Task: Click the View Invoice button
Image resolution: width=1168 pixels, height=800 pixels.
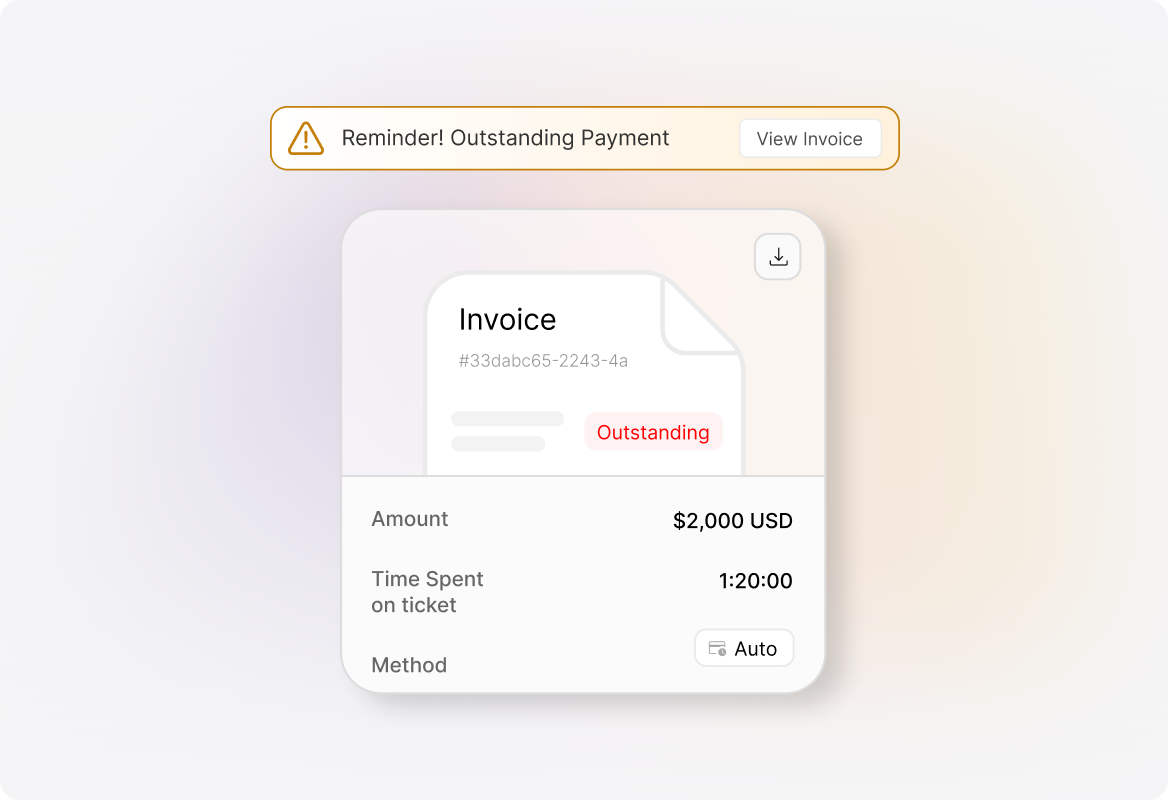Action: 809,138
